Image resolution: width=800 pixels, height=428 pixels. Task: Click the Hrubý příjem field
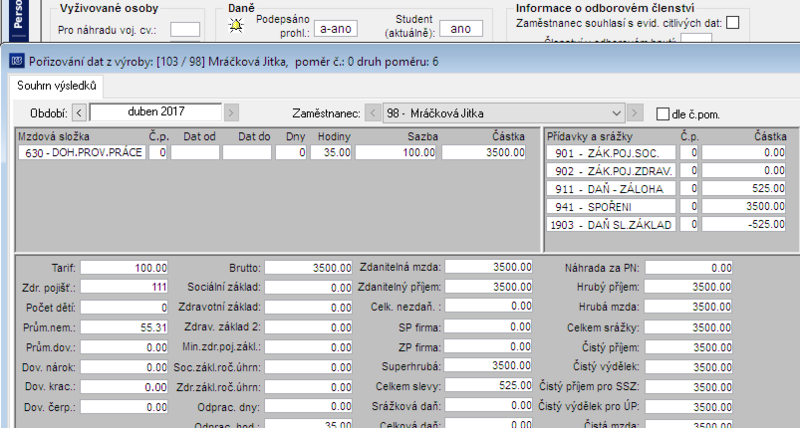coord(689,287)
